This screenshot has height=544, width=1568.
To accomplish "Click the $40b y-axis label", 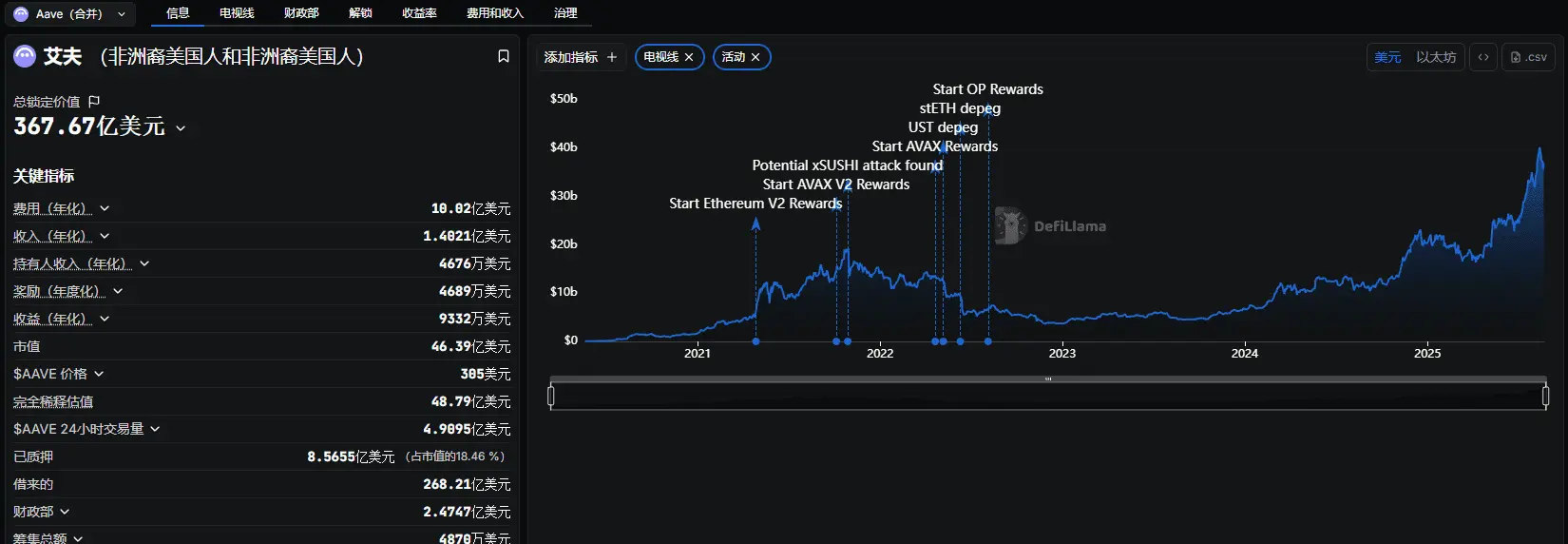I will coord(564,146).
